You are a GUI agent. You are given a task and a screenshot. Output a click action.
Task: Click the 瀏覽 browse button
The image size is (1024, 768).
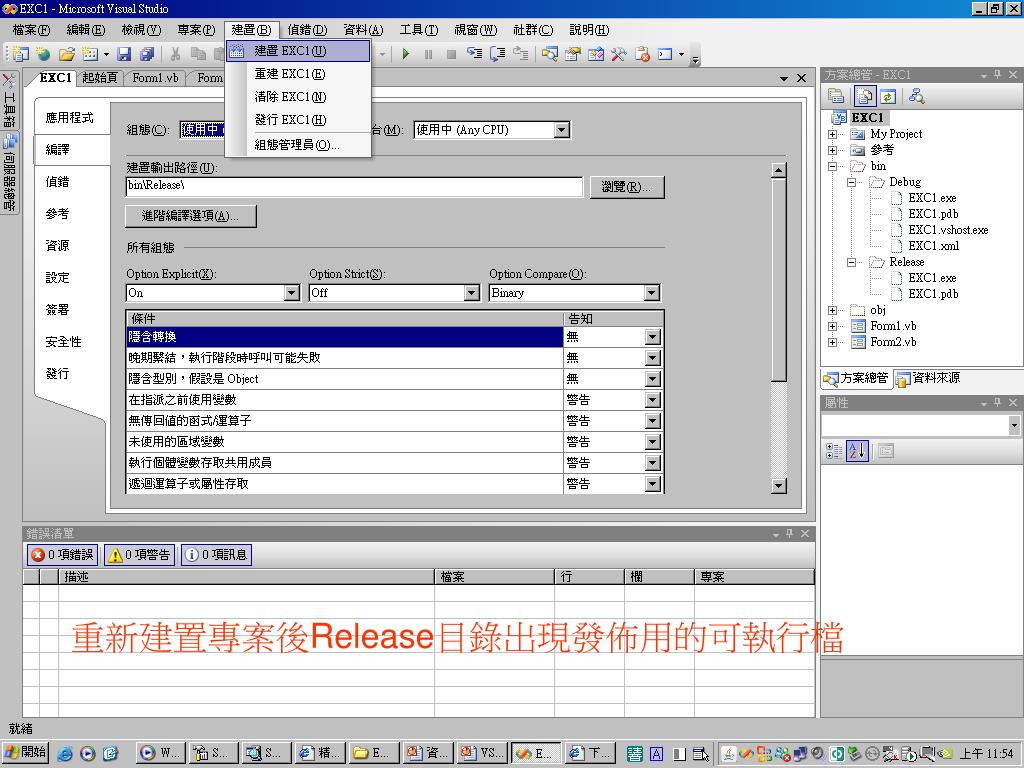627,187
